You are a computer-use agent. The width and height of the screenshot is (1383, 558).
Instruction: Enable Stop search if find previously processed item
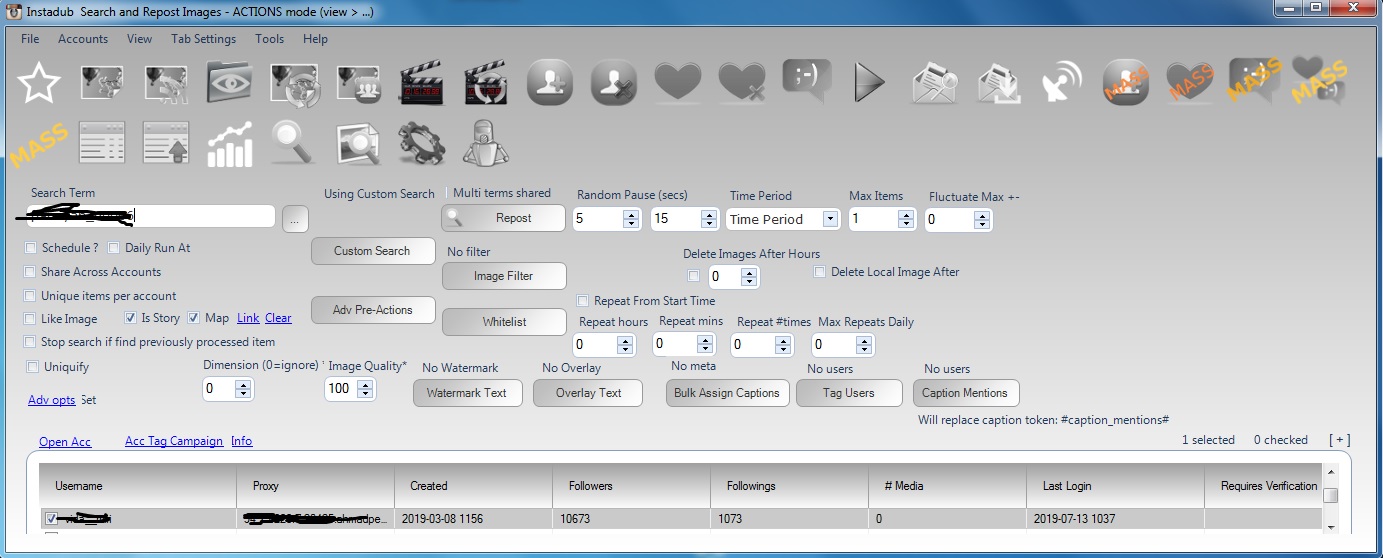click(30, 342)
